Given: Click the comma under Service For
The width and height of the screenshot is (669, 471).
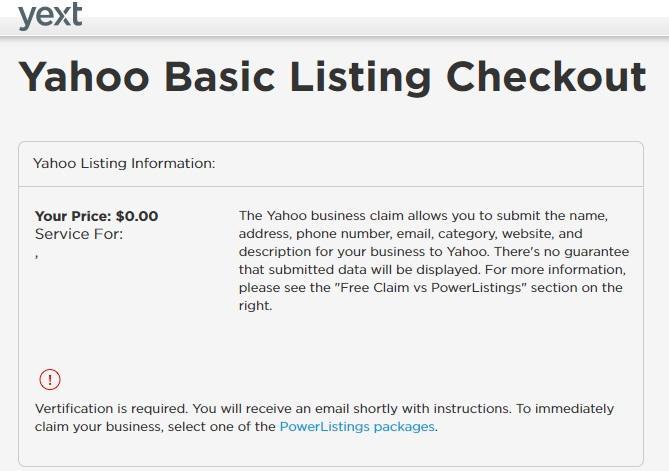Looking at the screenshot, I should coord(37,256).
